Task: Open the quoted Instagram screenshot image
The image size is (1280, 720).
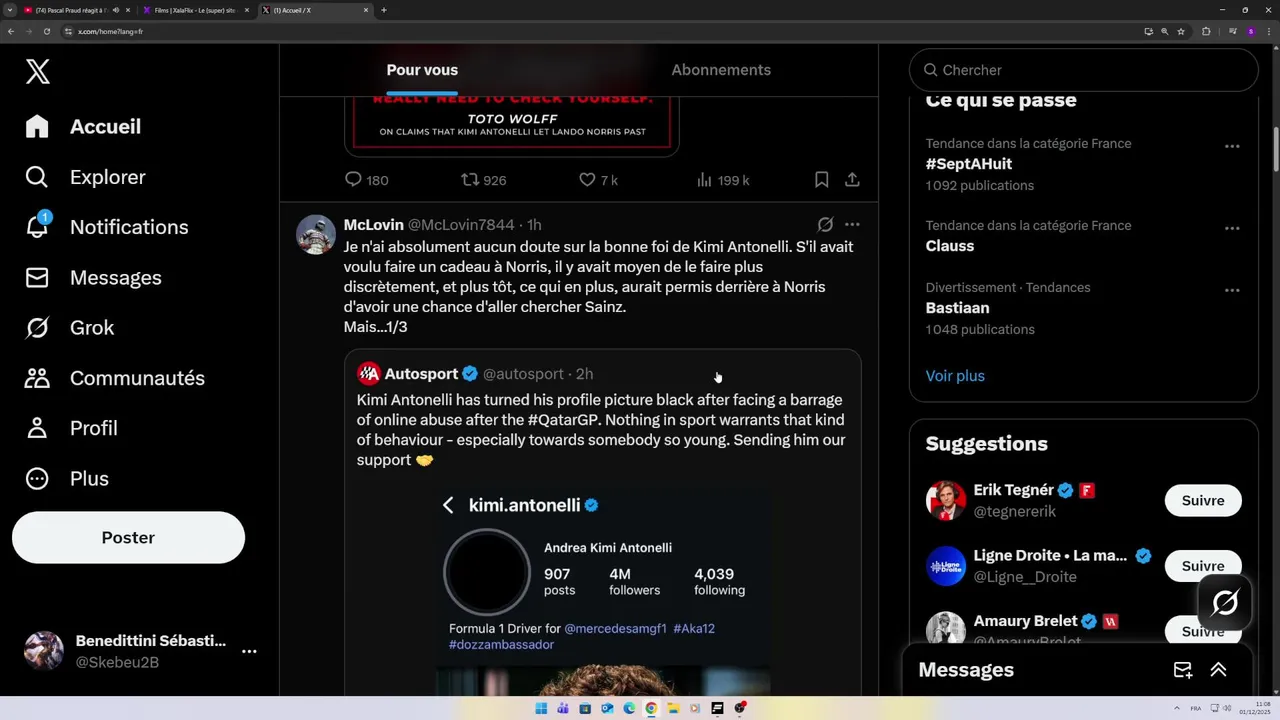Action: coord(603,590)
